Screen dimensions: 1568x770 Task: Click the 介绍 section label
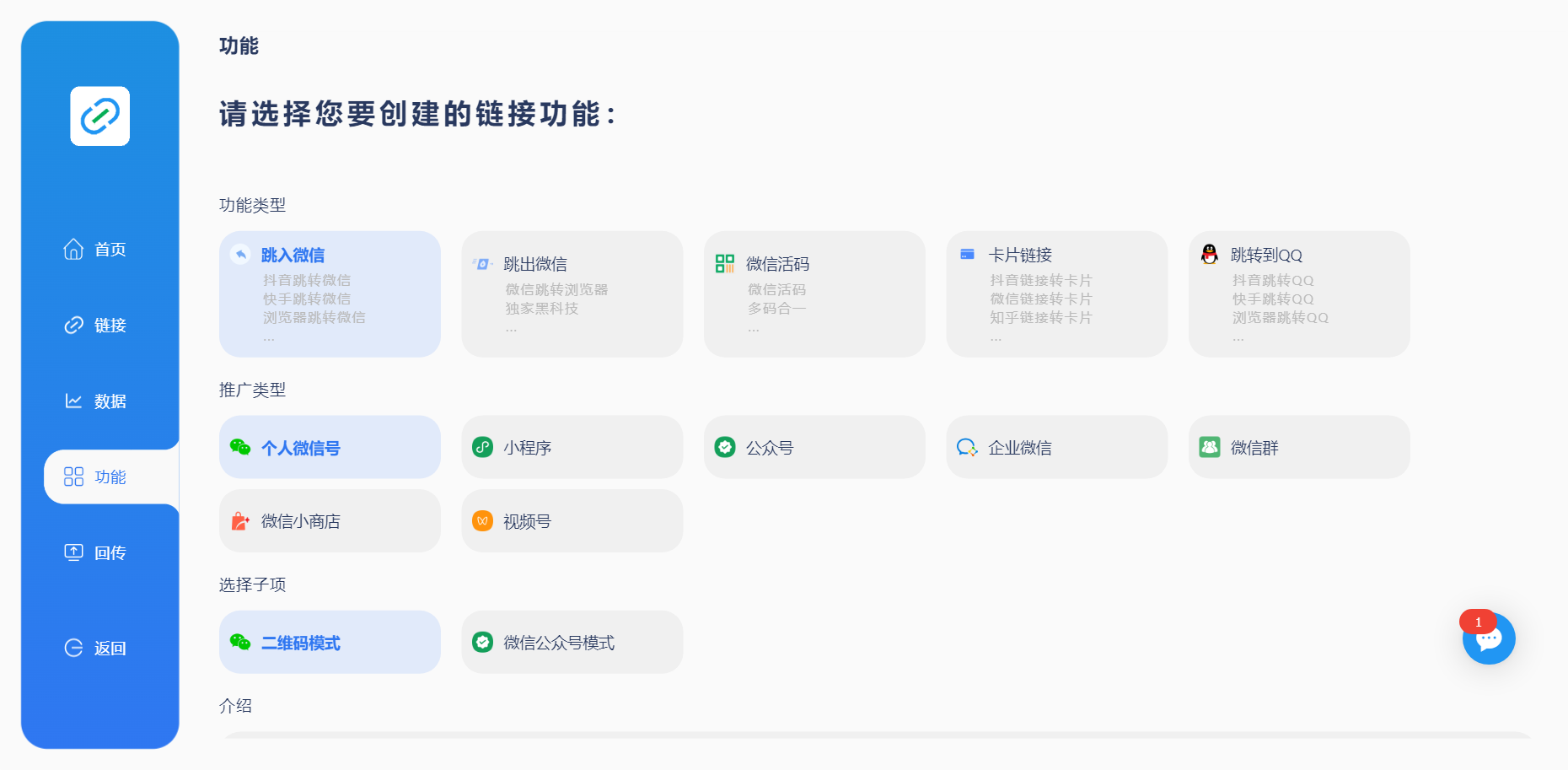click(235, 706)
